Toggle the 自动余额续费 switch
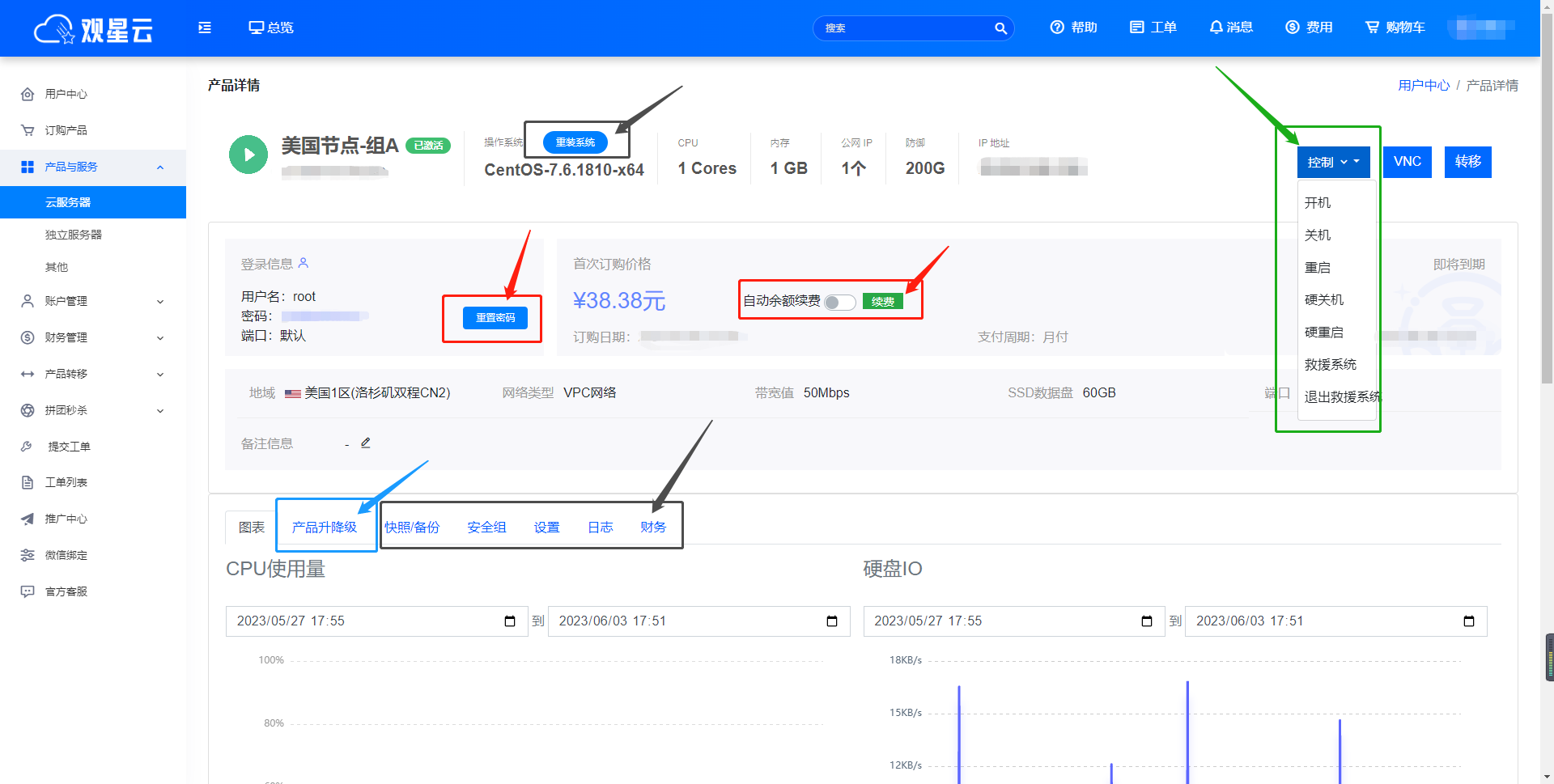 (840, 302)
